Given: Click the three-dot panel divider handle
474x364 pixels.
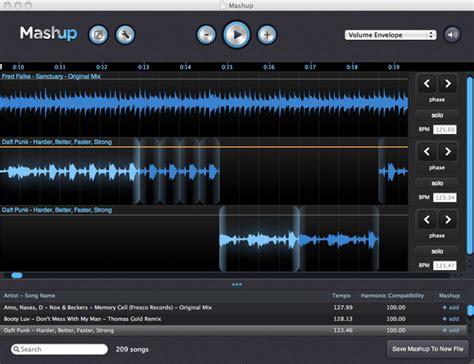Looking at the screenshot, I should 237,284.
